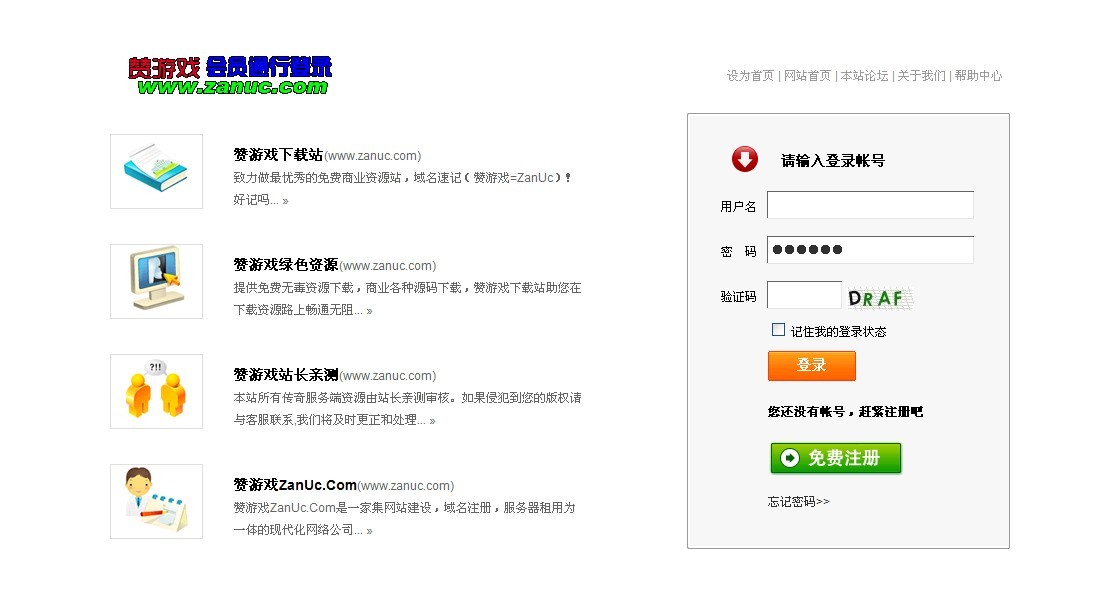Screen dimensions: 1102x594
Task: Click the doctor with calendar icon
Action: coord(156,501)
